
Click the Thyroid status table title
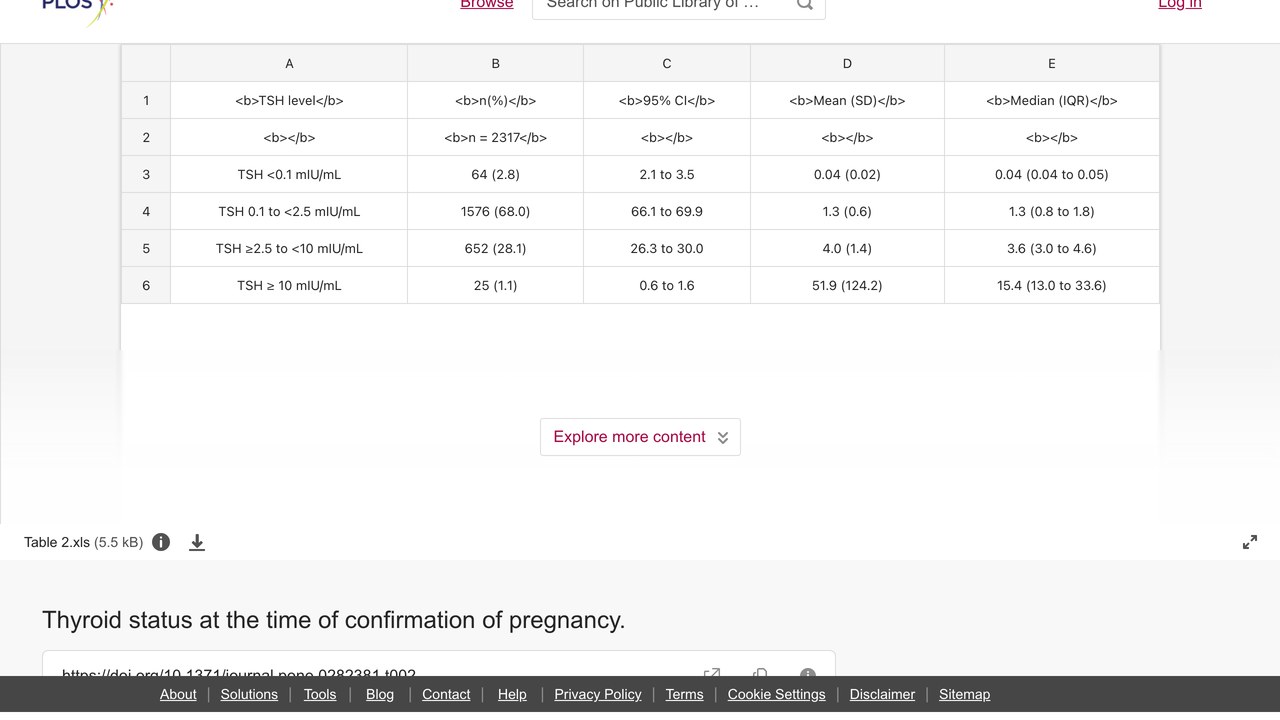(x=334, y=620)
